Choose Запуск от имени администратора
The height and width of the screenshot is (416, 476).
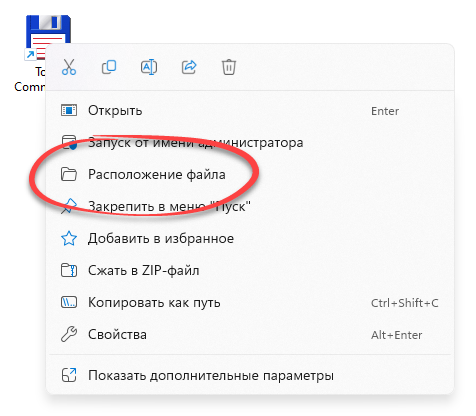click(250, 143)
